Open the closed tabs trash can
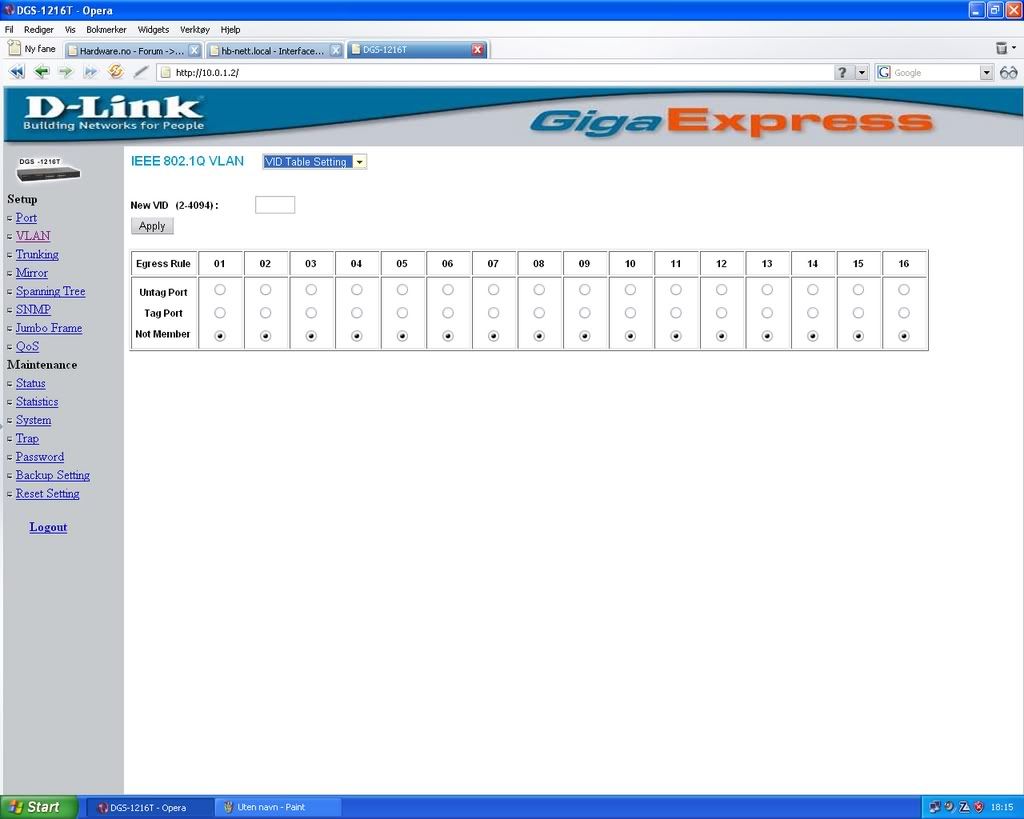The height and width of the screenshot is (819, 1024). [1002, 48]
